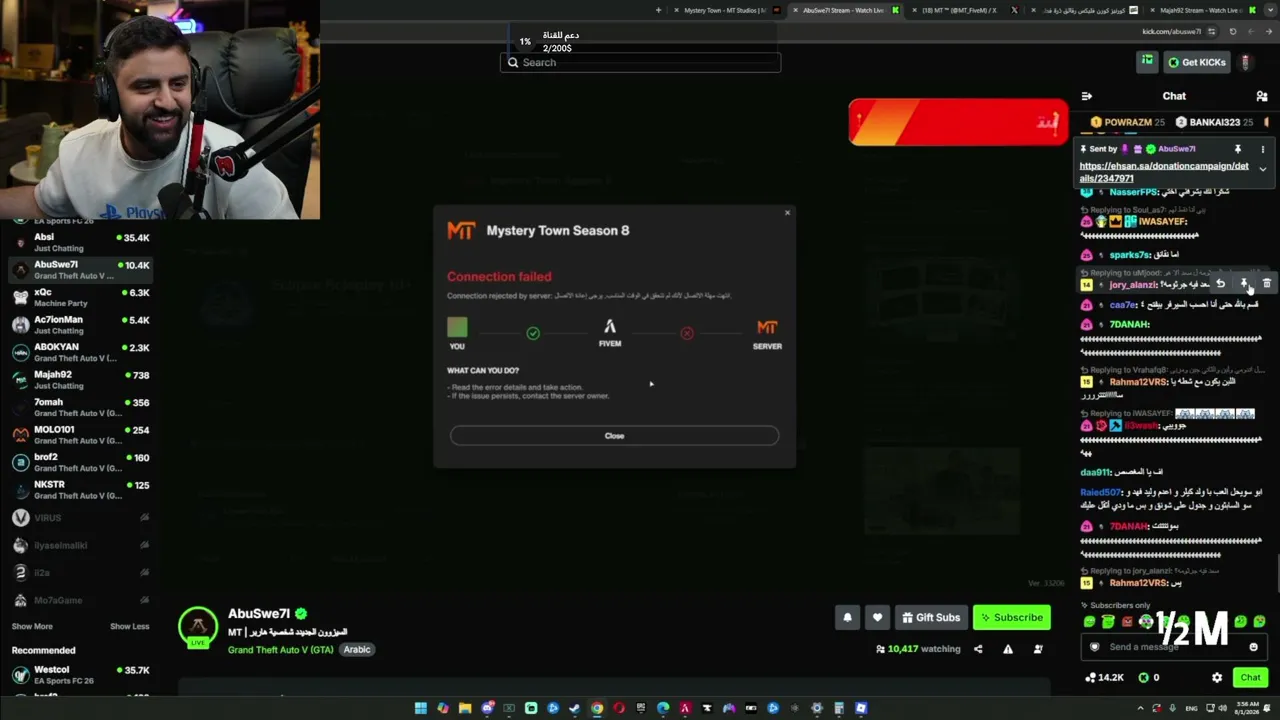Open a new browser tab
The height and width of the screenshot is (720, 1280).
(658, 10)
